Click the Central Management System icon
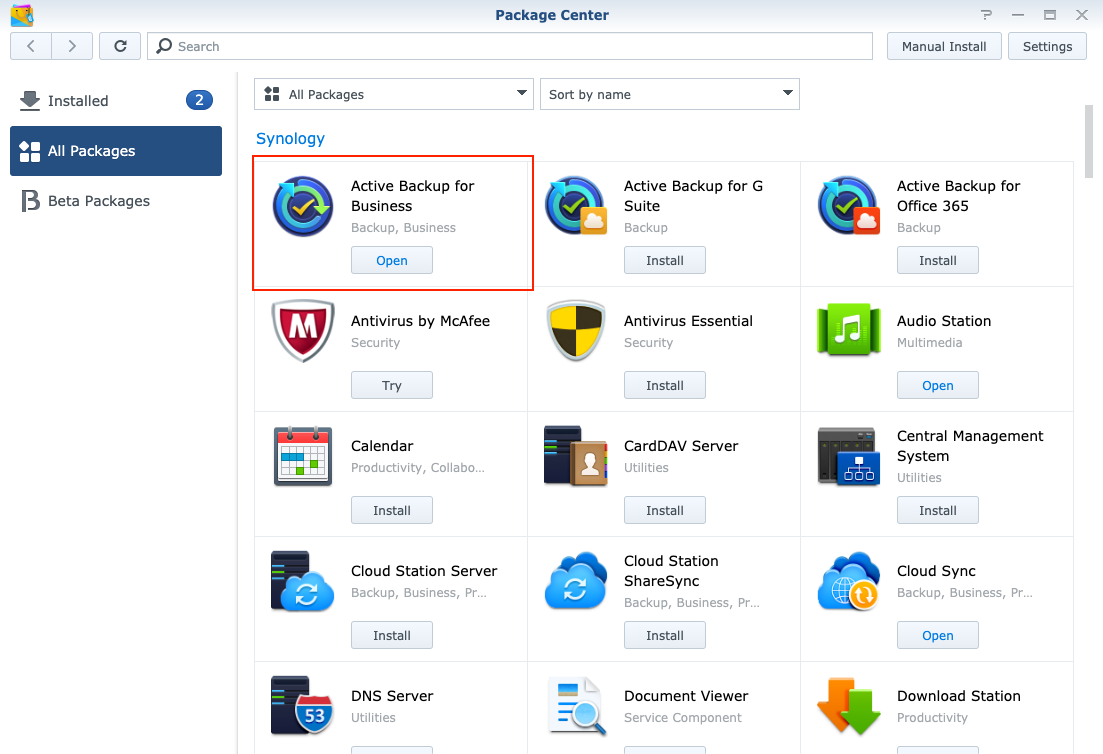Screen dimensions: 1103x754 (x=849, y=456)
